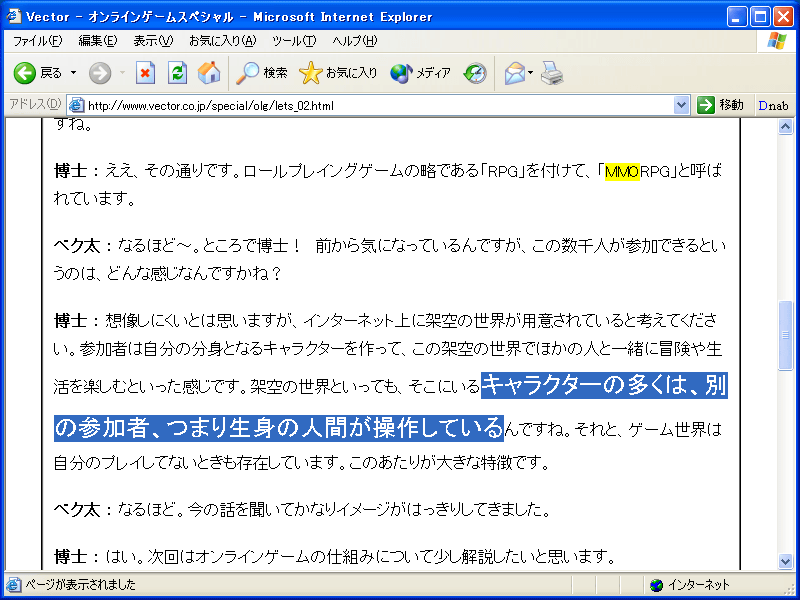Click the vertical scrollbar down arrow

coord(785,561)
